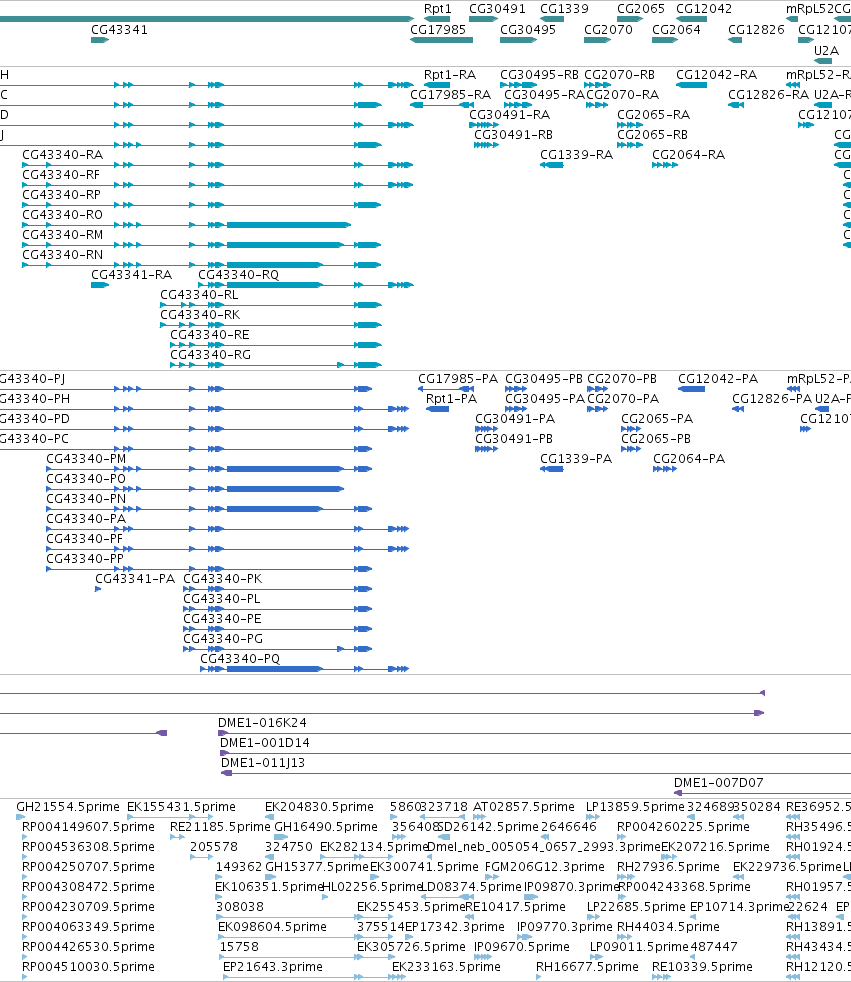Select the CG43341 gene label

(120, 29)
